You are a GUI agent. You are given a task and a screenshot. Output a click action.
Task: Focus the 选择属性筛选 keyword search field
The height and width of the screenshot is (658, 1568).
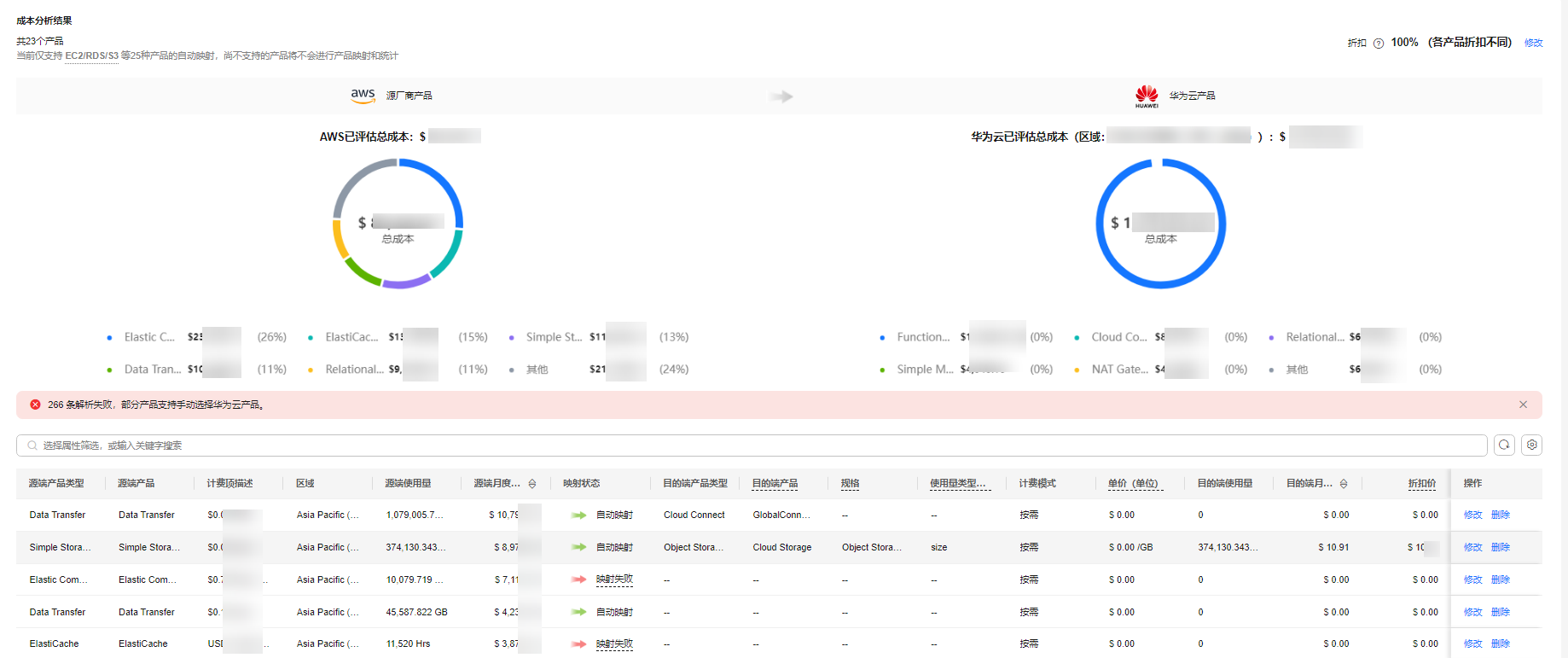click(751, 445)
